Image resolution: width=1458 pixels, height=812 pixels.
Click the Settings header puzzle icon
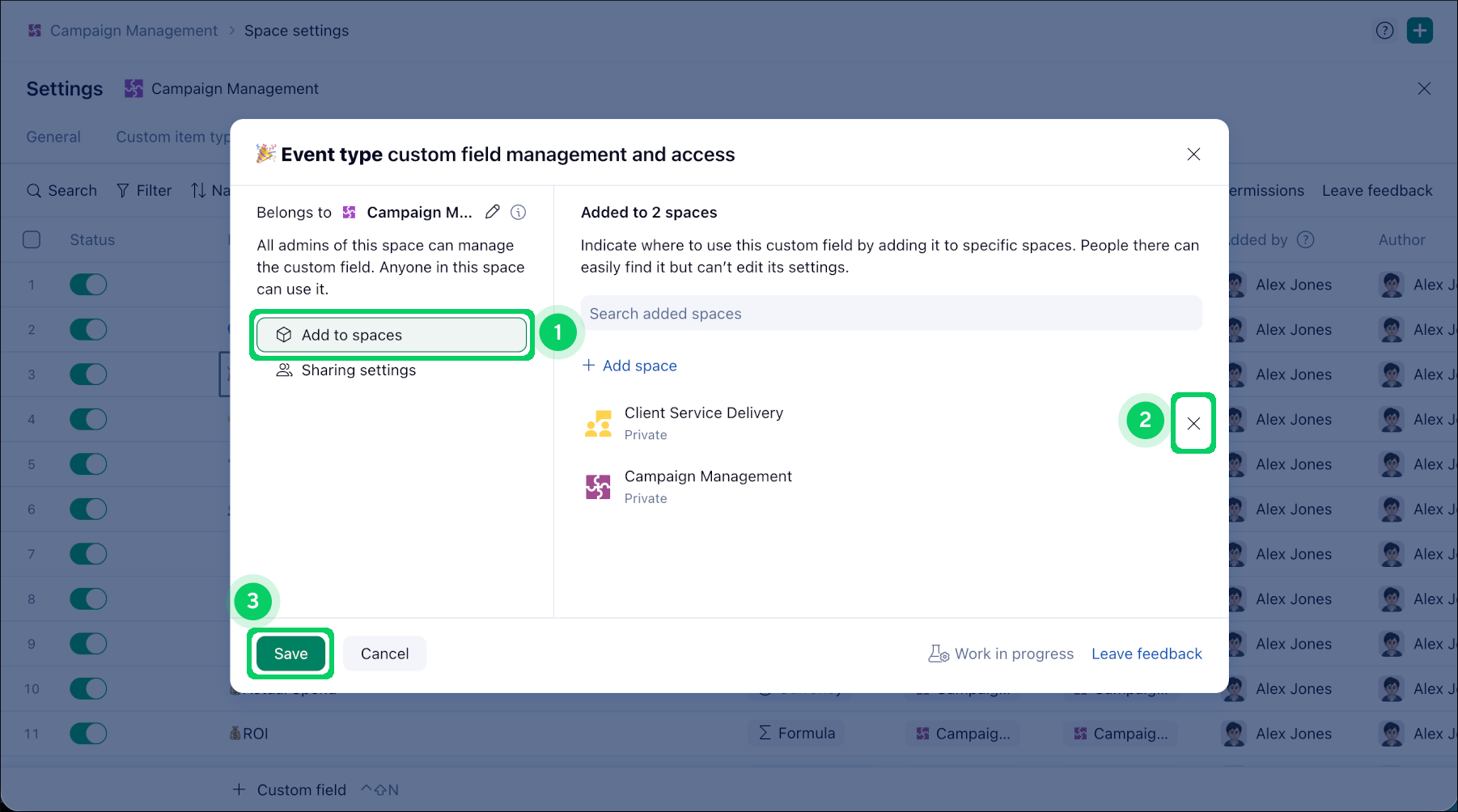pyautogui.click(x=134, y=89)
